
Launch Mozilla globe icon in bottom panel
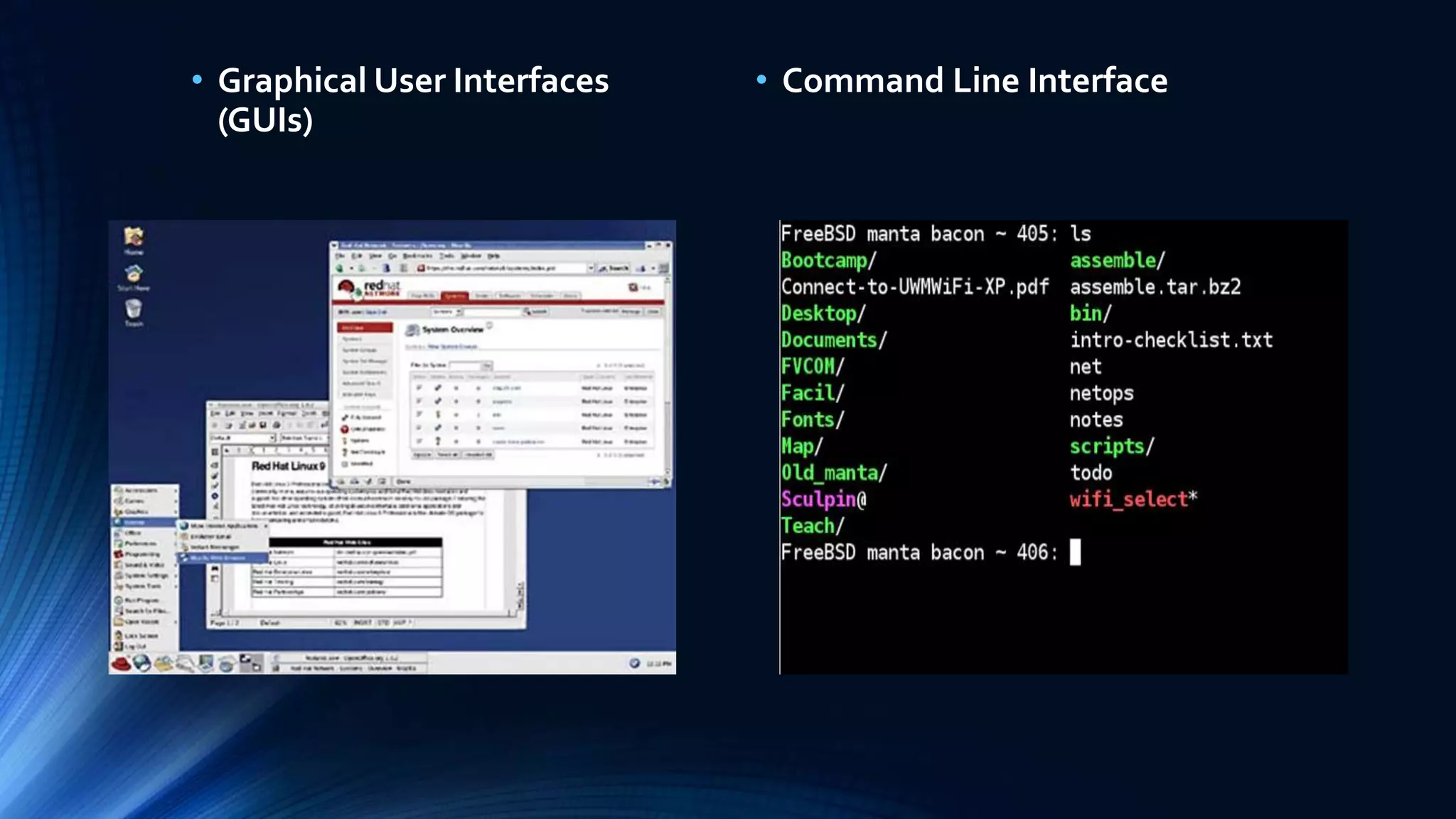coord(142,663)
